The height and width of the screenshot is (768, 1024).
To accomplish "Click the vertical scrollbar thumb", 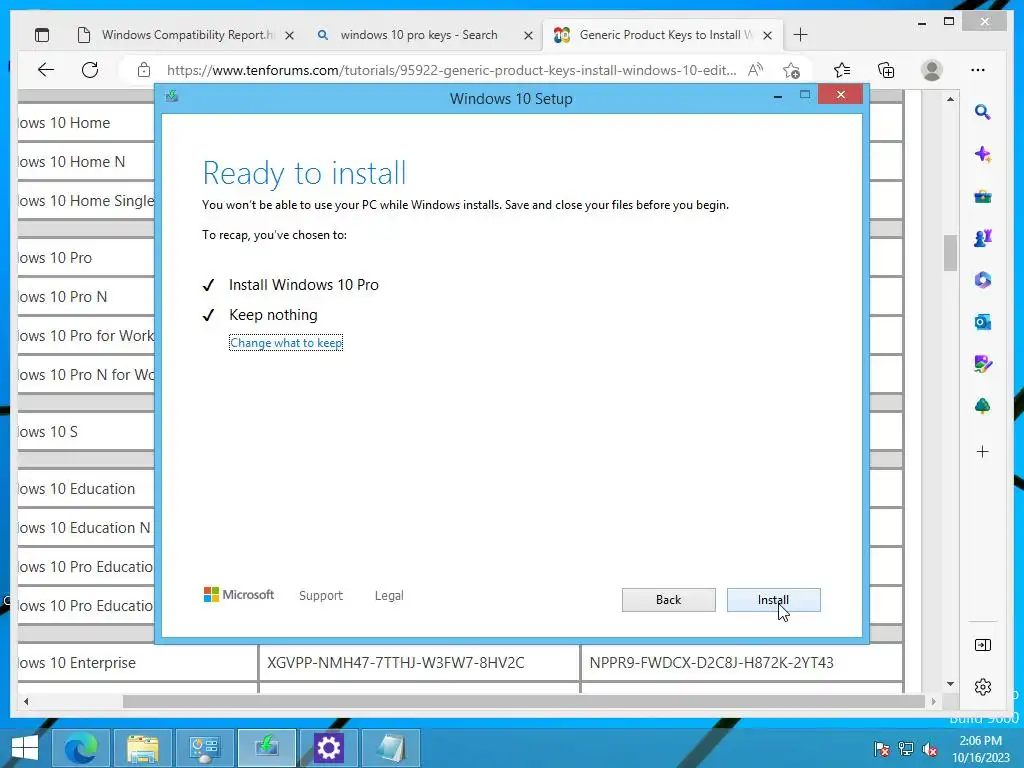I will [x=951, y=252].
